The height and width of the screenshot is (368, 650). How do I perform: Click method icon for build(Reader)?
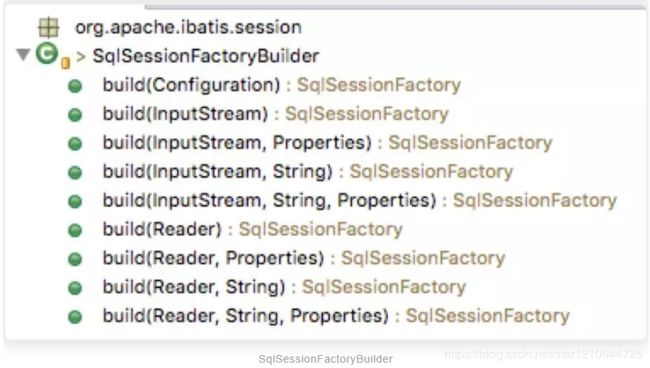click(x=75, y=230)
